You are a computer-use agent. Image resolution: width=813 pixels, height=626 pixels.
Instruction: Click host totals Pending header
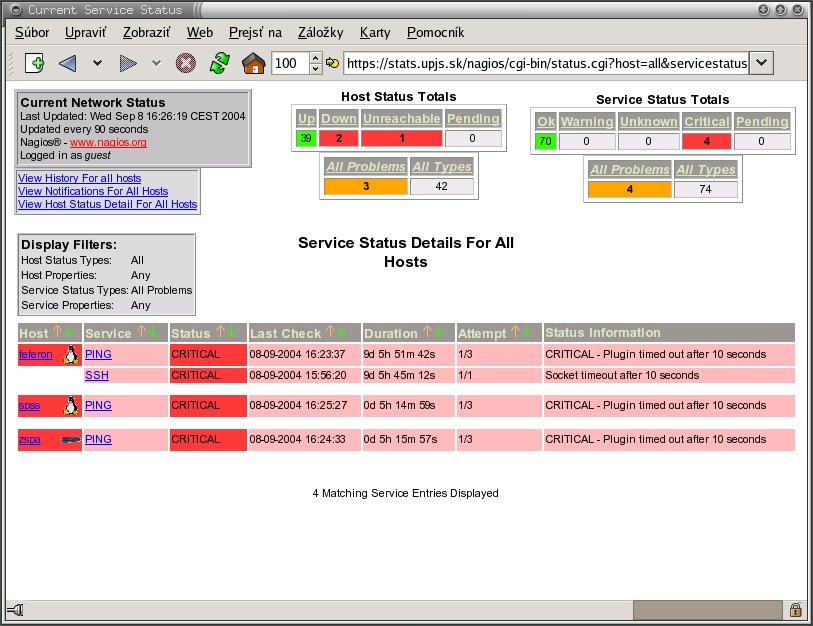click(x=473, y=119)
